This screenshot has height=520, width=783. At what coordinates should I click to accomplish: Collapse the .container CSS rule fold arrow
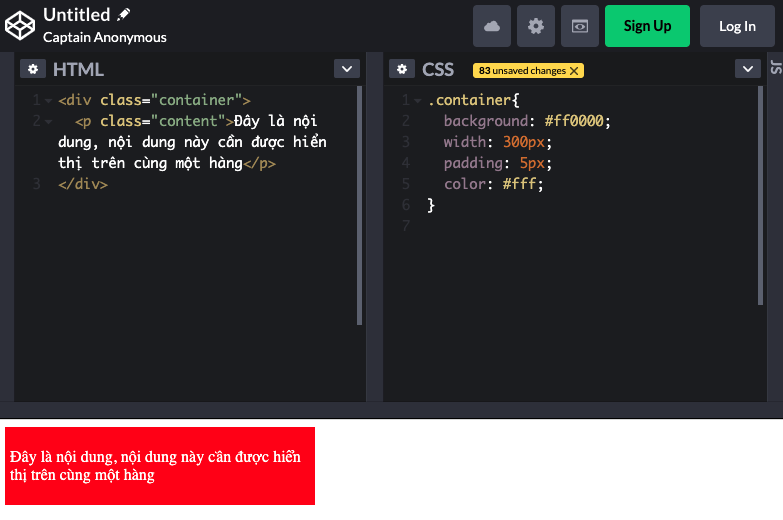(417, 100)
